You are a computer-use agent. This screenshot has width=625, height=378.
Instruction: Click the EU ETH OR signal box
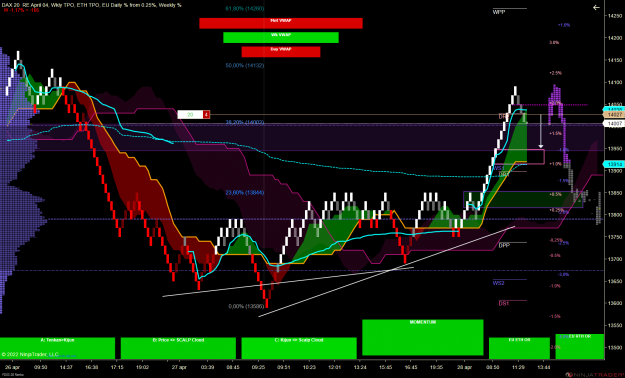519,348
